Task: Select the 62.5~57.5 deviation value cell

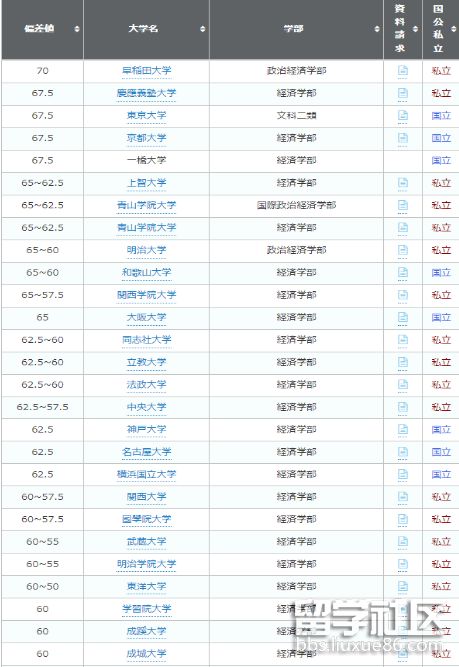Action: (43, 407)
